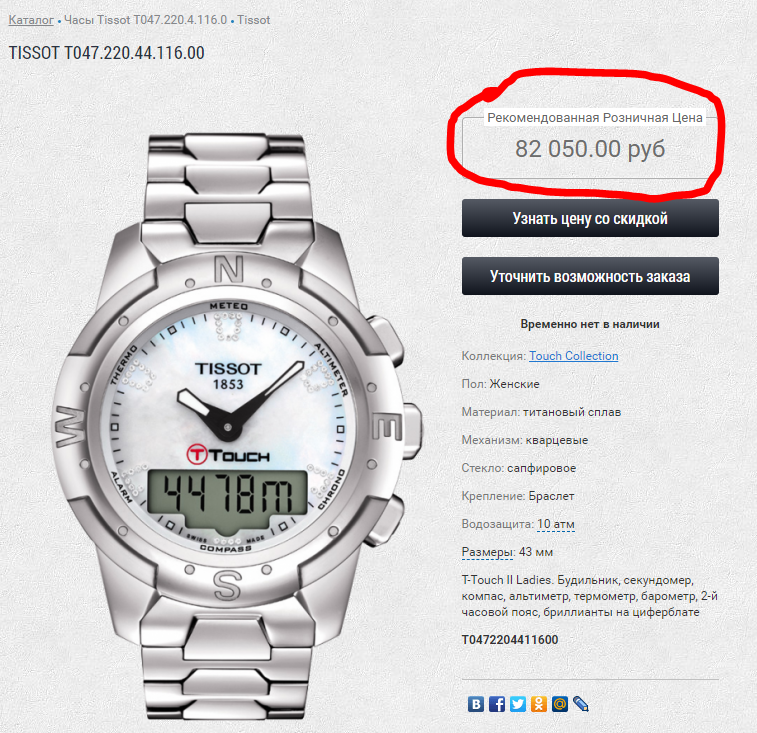Image resolution: width=757 pixels, height=733 pixels.
Task: Click the 'Временно нет в наличии' status text
Action: click(x=590, y=324)
